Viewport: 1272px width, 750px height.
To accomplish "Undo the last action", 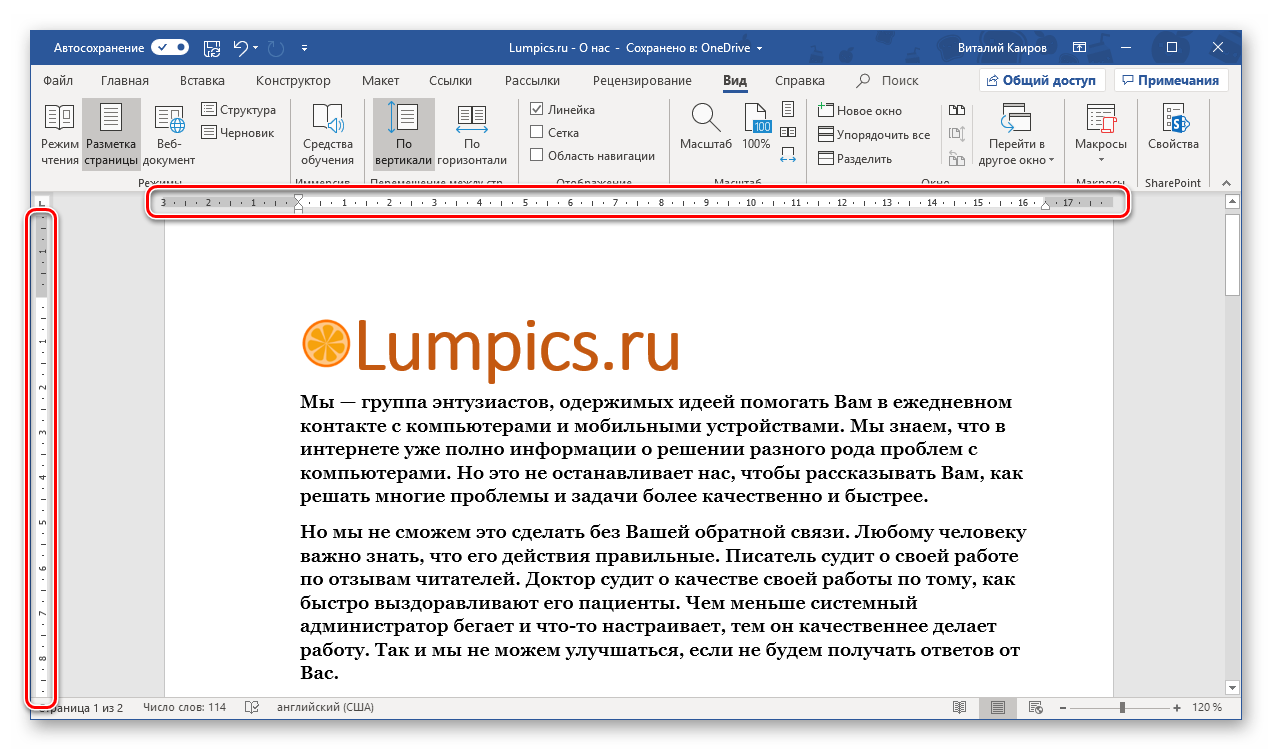I will tap(240, 47).
